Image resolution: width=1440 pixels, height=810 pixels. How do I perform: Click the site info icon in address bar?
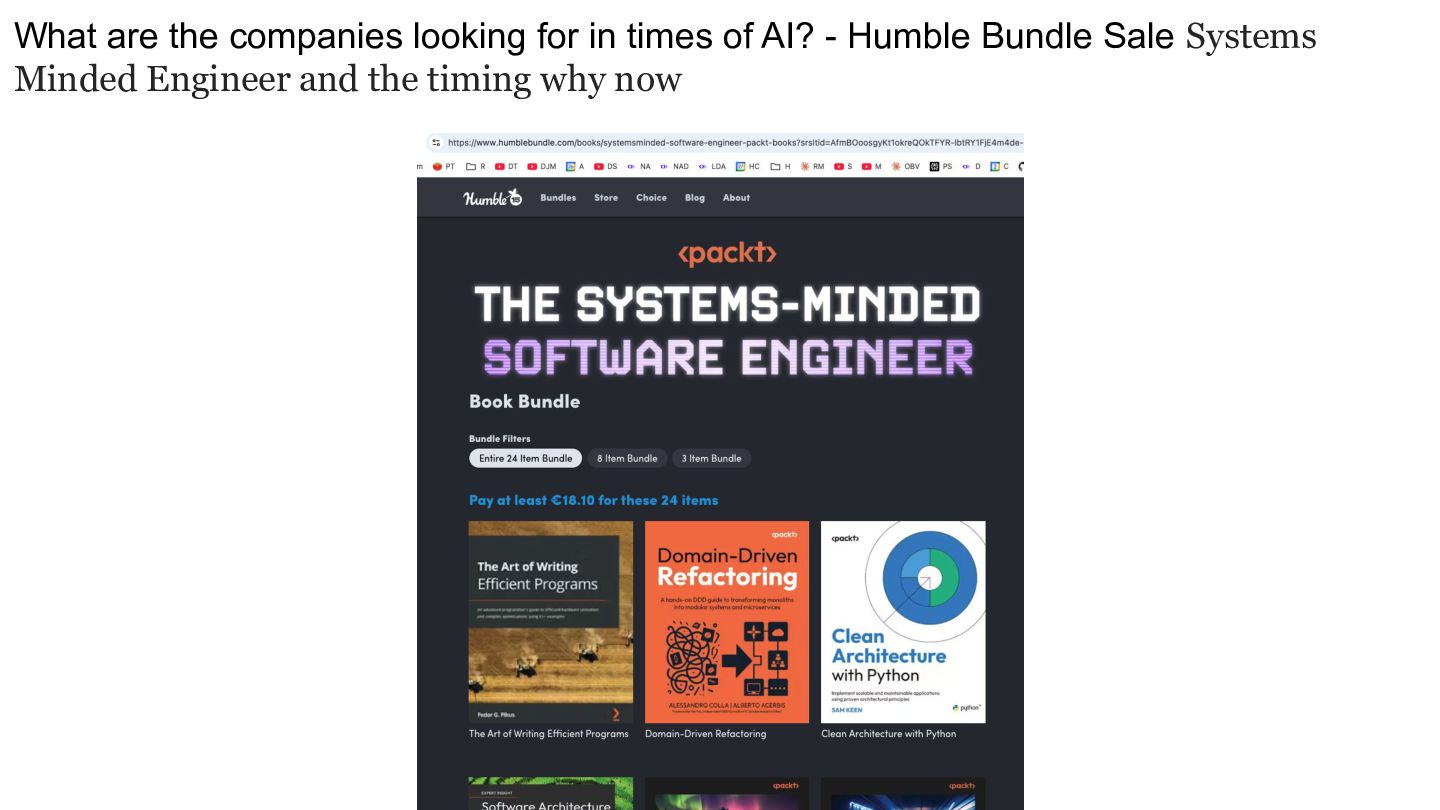pyautogui.click(x=436, y=142)
